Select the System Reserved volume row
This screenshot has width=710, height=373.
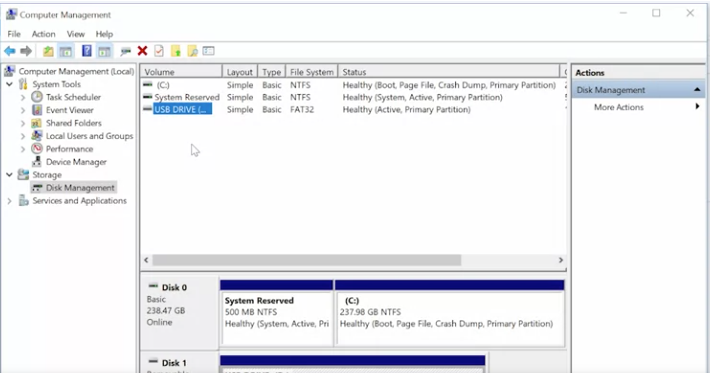tap(353, 97)
